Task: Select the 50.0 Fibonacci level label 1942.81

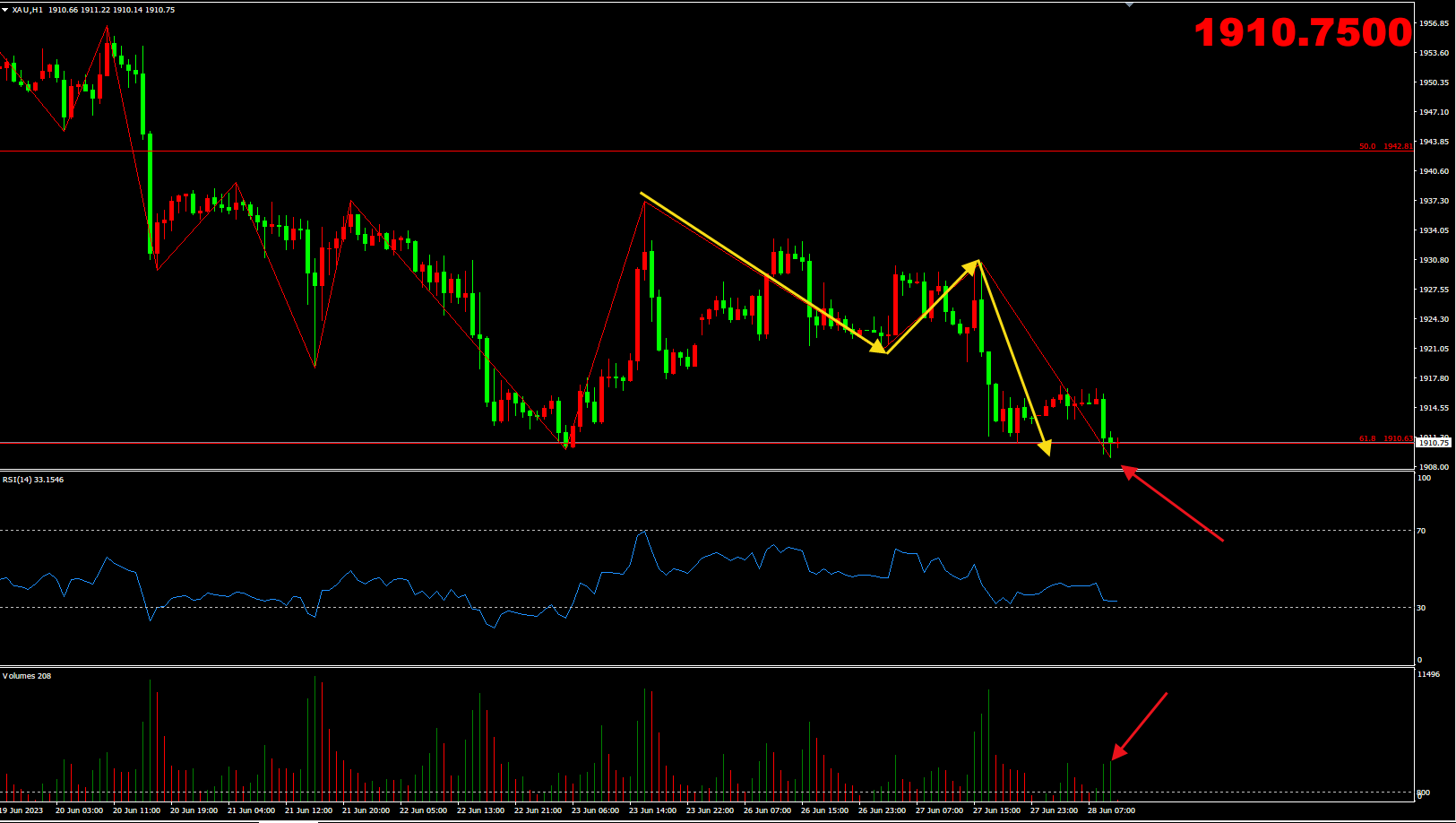Action: coord(1385,146)
